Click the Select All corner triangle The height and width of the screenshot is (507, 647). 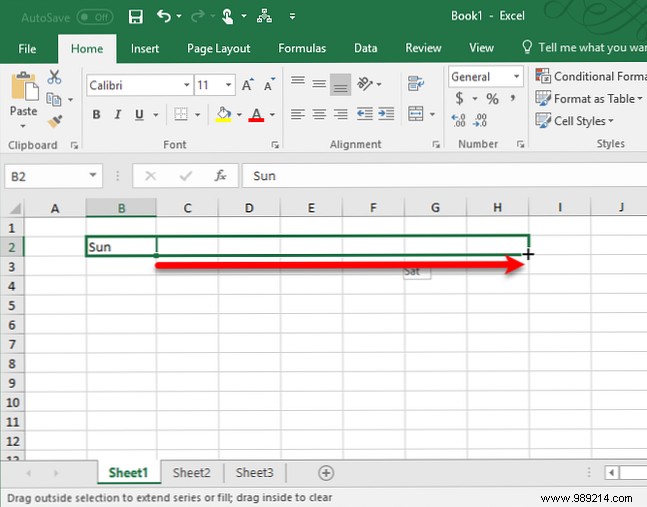[x=15, y=208]
